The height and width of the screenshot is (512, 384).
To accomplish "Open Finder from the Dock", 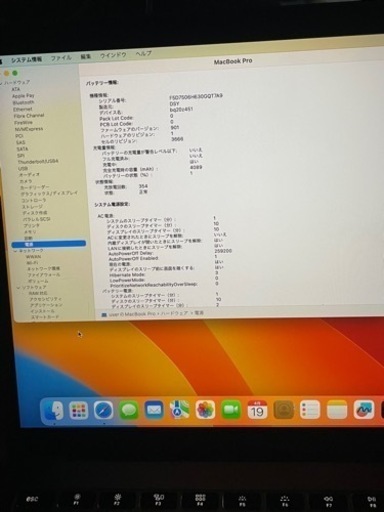I will pos(53,410).
